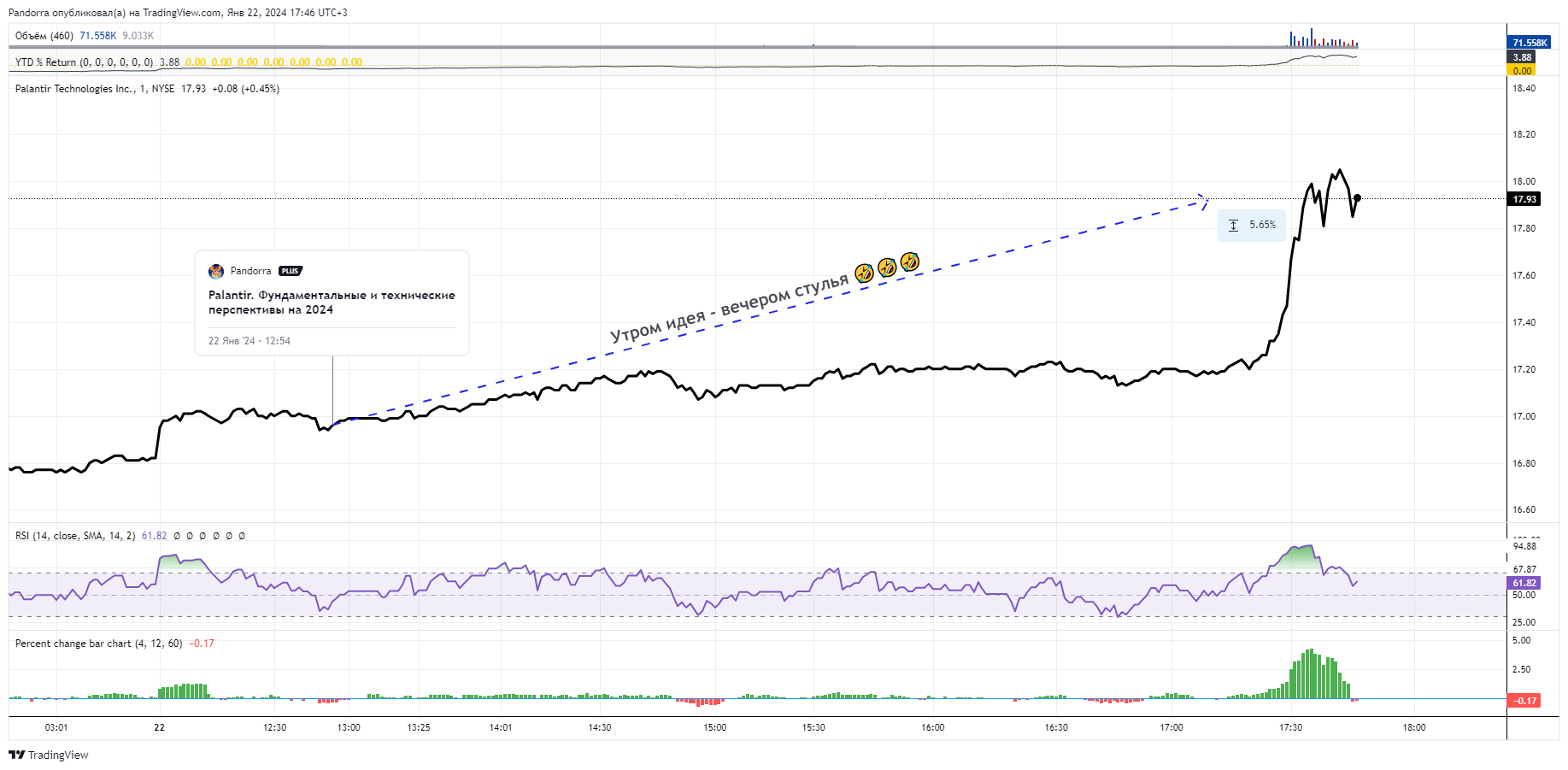Click the current price label 17.93
The height and width of the screenshot is (770, 1568).
1524,199
